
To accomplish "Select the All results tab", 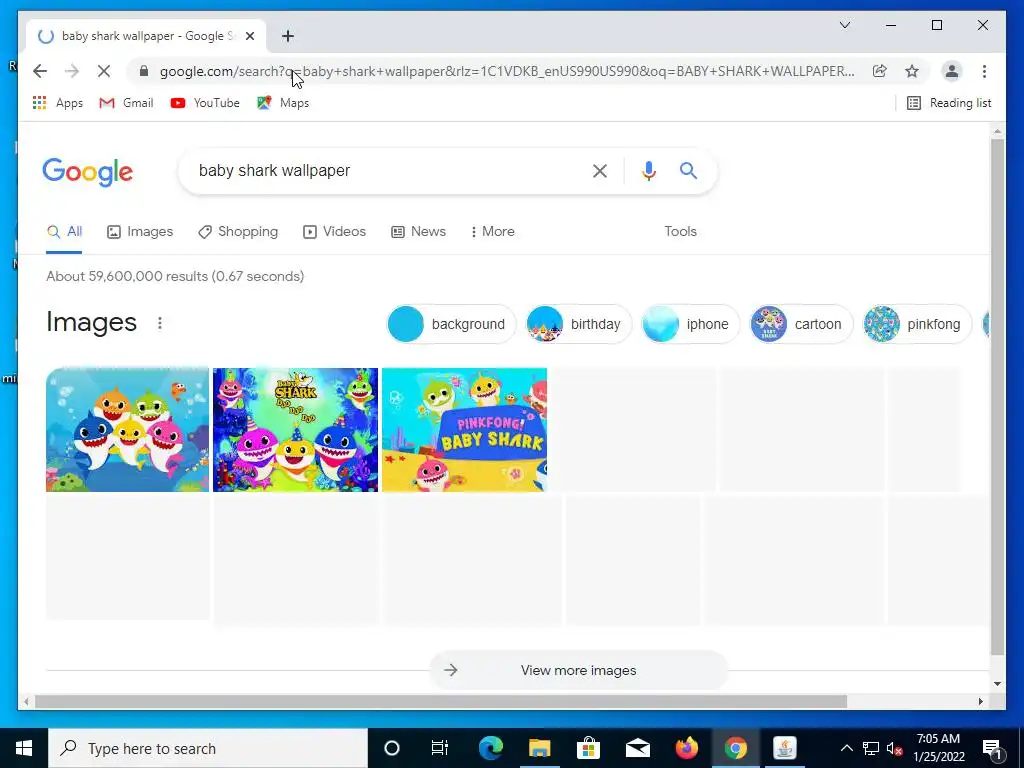I will tap(64, 232).
